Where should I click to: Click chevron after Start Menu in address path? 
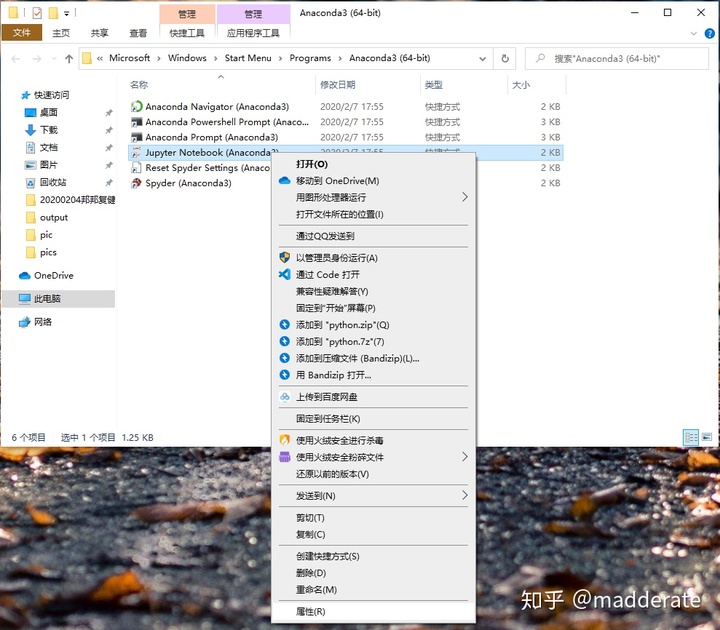tap(280, 58)
